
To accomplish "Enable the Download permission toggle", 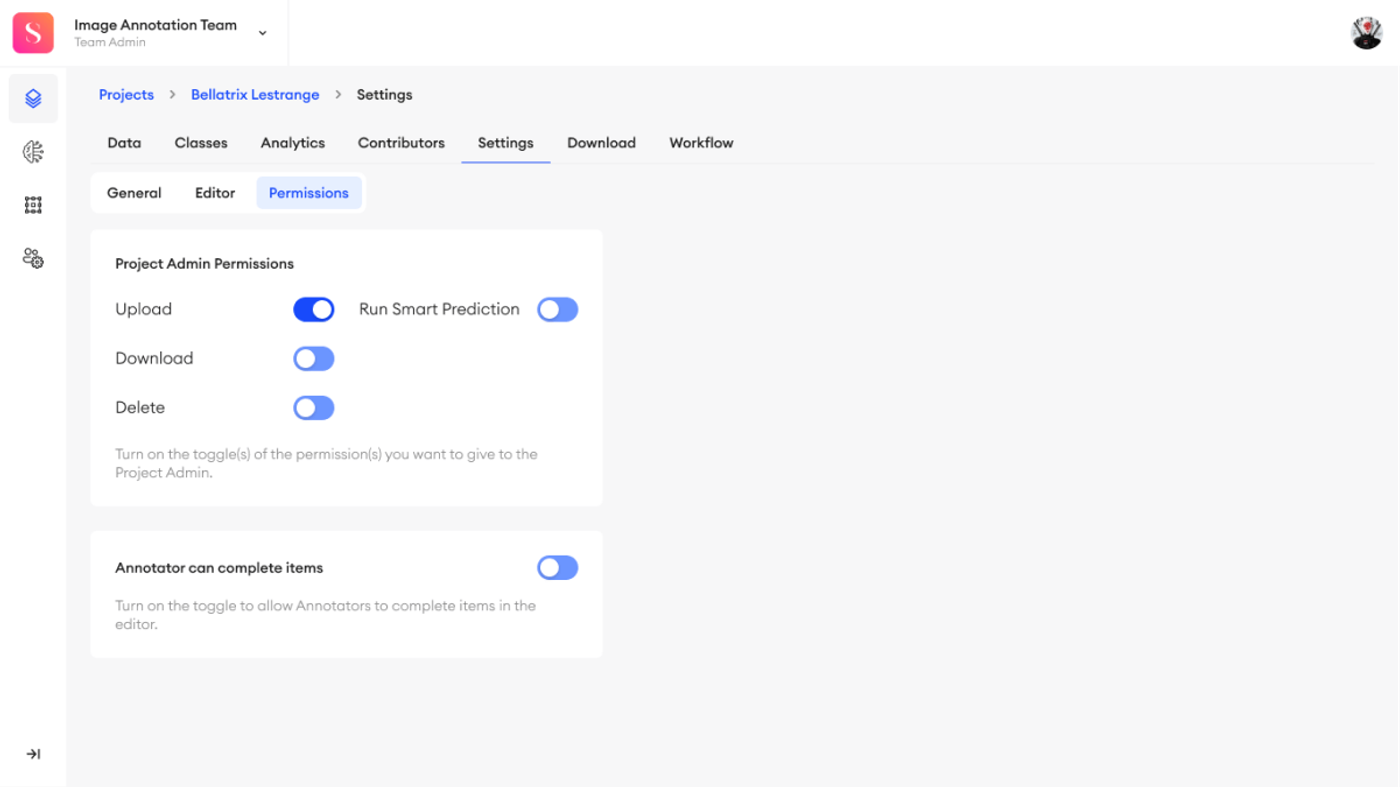I will coord(314,359).
